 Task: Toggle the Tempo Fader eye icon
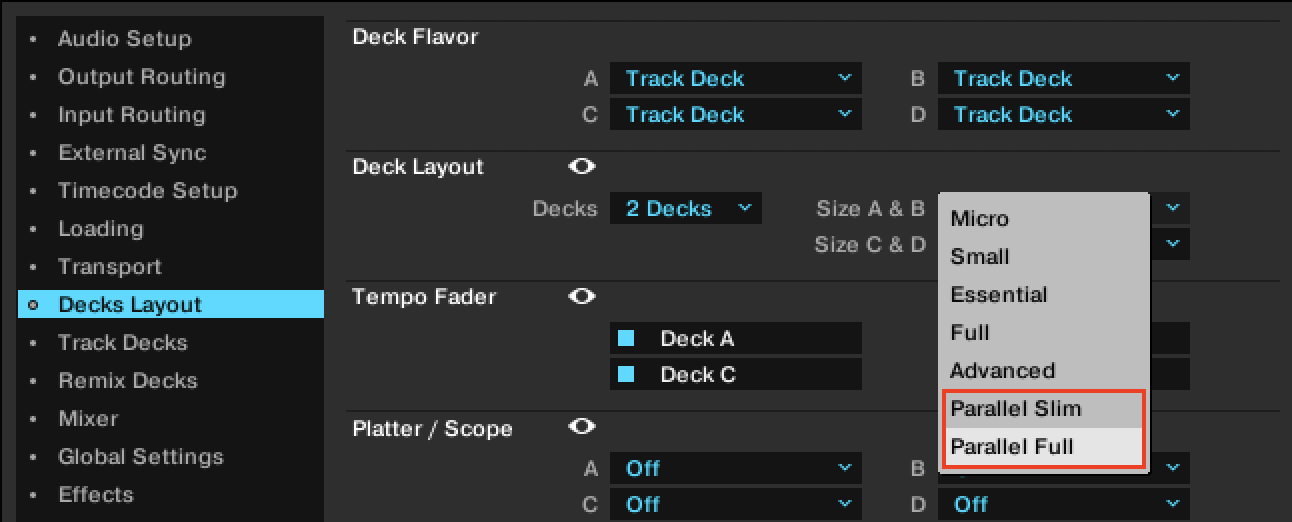click(x=582, y=297)
